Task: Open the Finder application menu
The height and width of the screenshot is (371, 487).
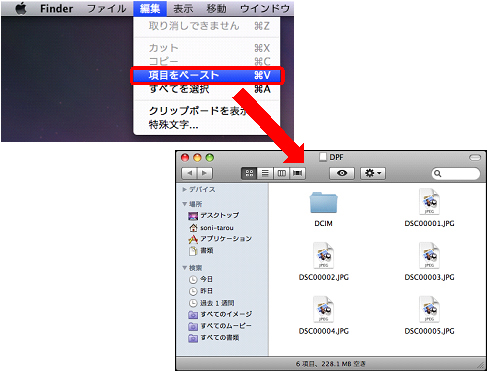Action: click(56, 8)
